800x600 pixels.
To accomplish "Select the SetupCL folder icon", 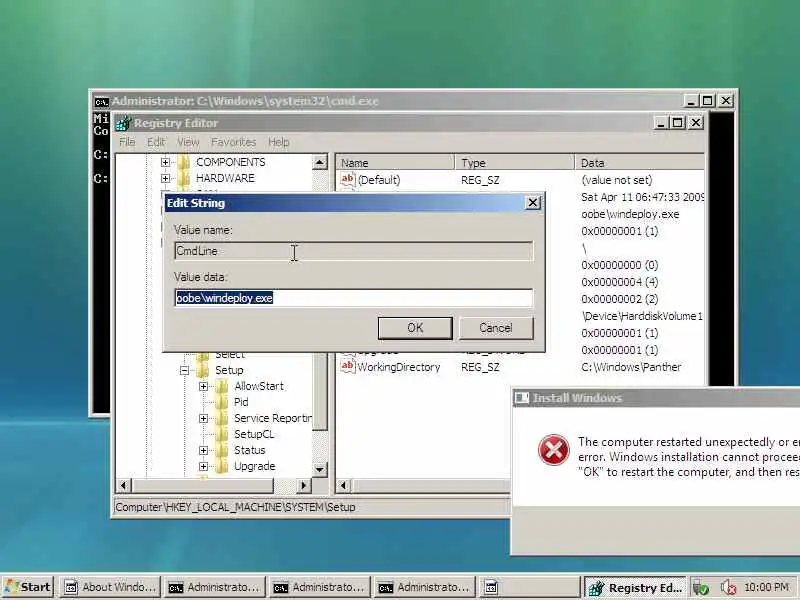I will (221, 434).
